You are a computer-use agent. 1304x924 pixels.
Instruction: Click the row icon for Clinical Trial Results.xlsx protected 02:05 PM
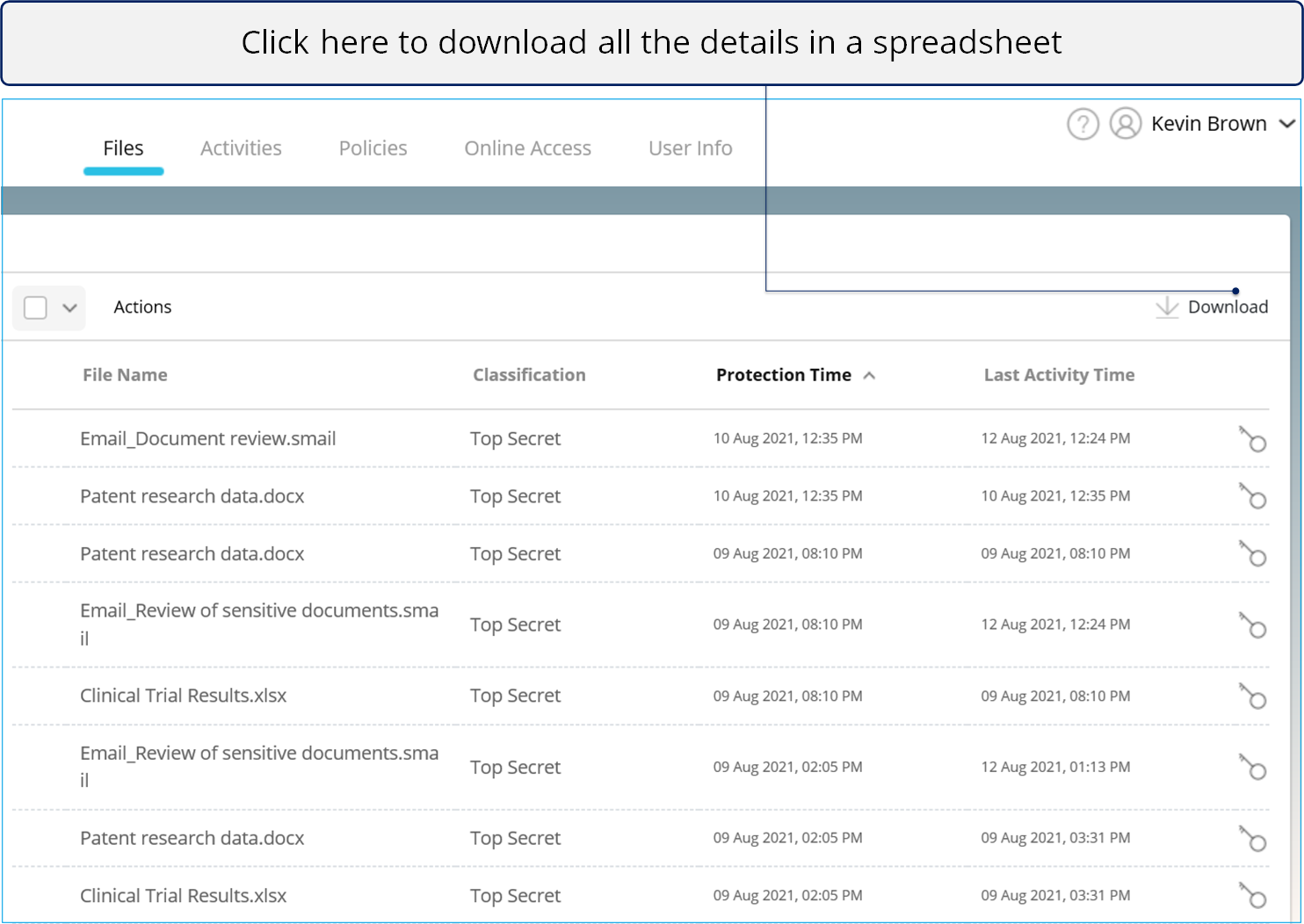pyautogui.click(x=1252, y=895)
